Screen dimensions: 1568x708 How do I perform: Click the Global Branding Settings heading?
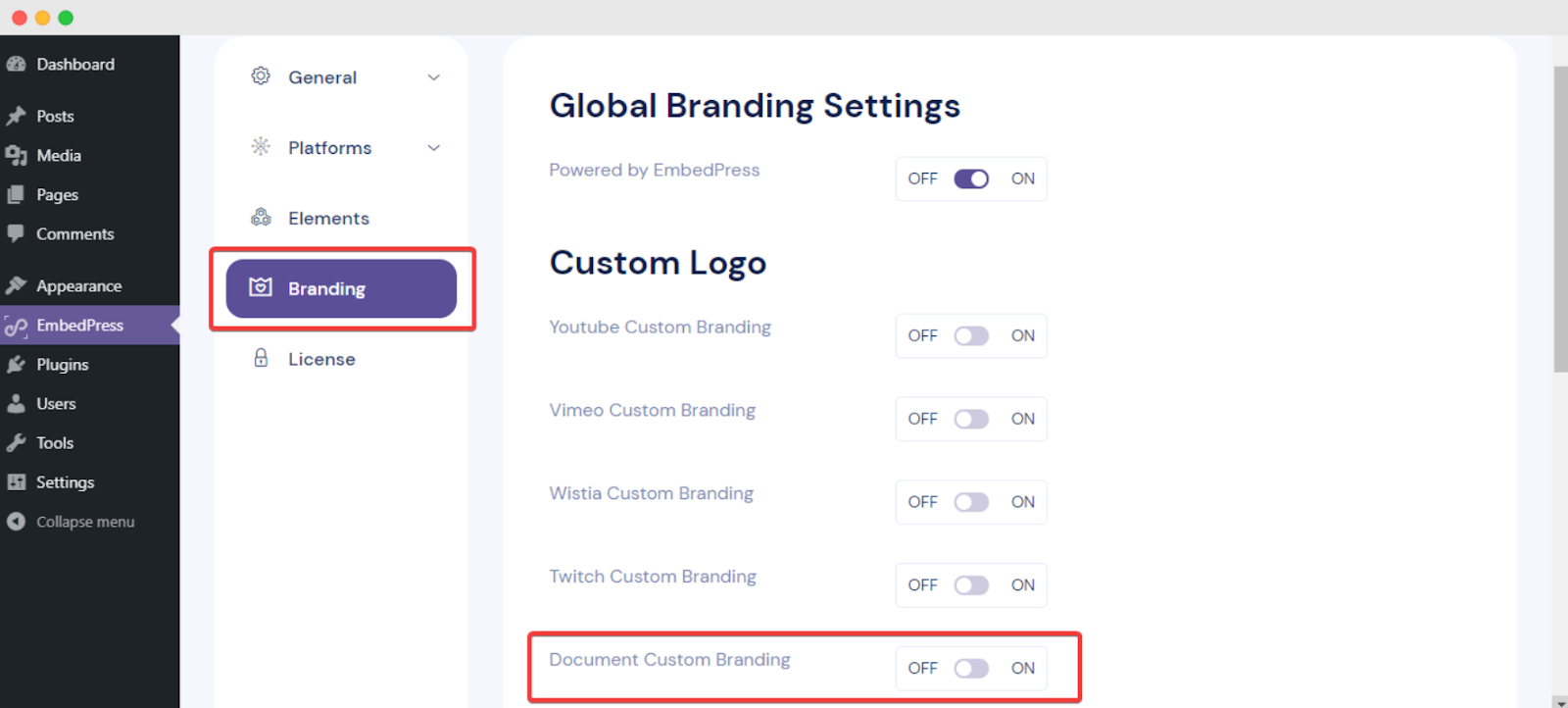point(755,106)
